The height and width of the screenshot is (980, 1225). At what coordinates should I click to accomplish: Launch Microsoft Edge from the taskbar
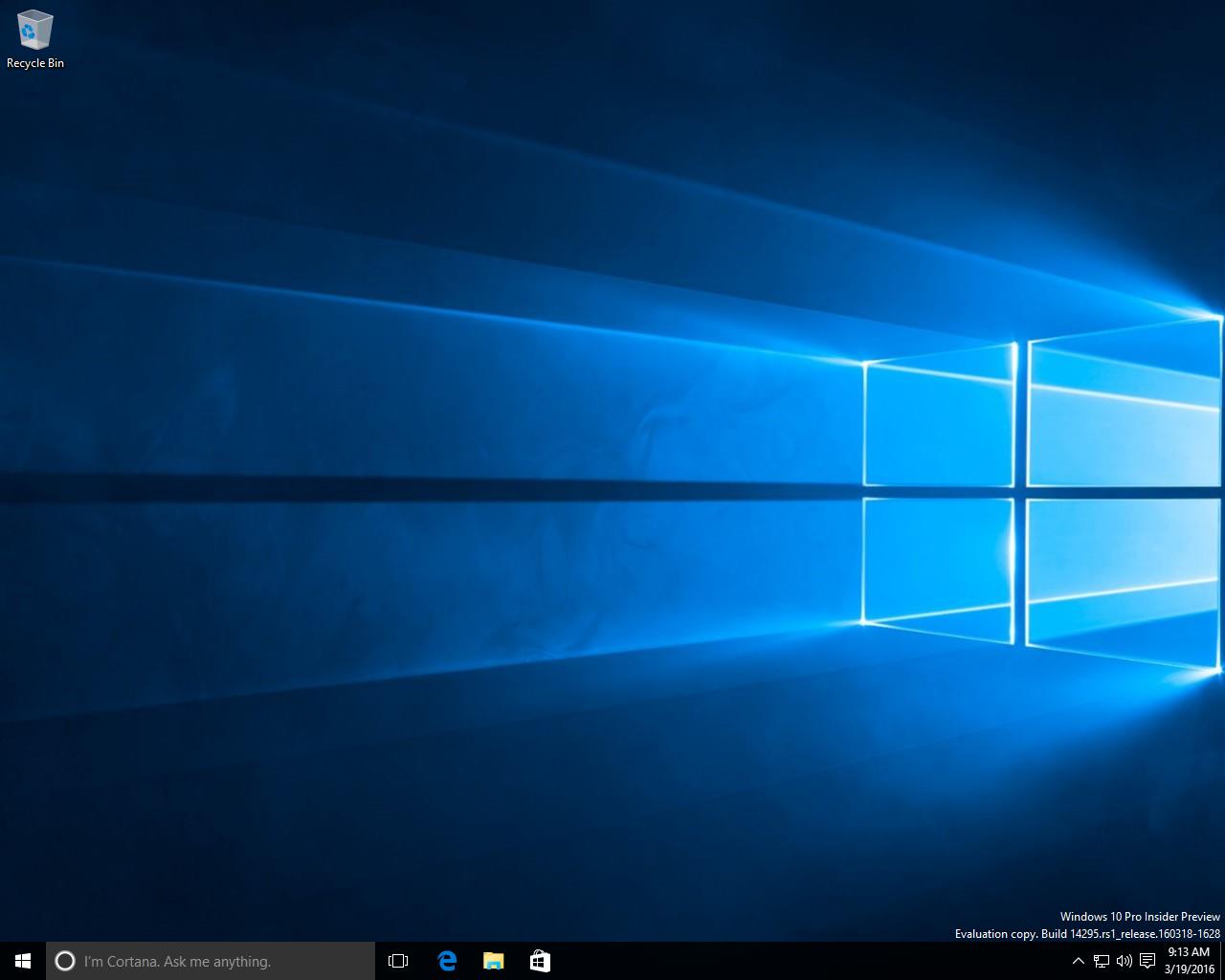pyautogui.click(x=446, y=961)
